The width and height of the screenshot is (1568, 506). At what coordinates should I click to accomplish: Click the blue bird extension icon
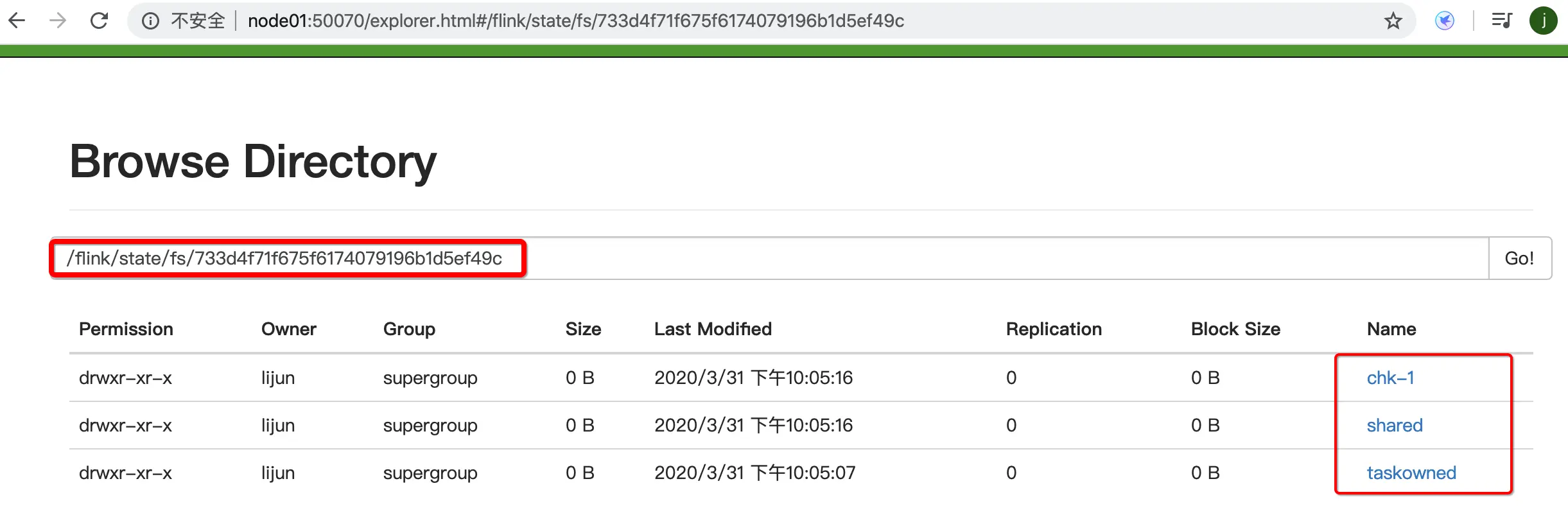click(1445, 21)
